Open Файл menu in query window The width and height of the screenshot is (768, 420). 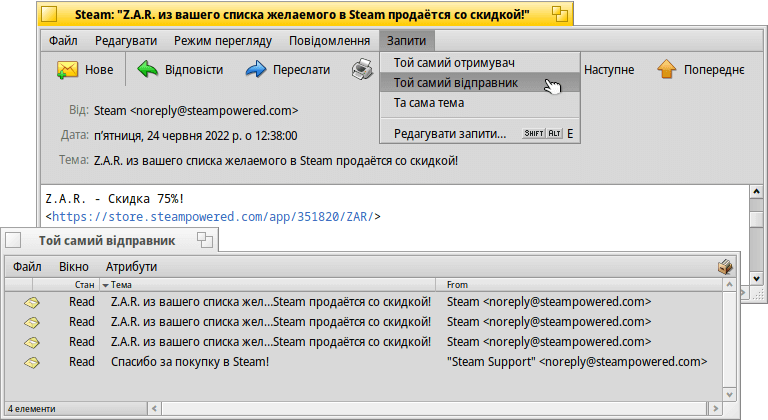tap(27, 267)
